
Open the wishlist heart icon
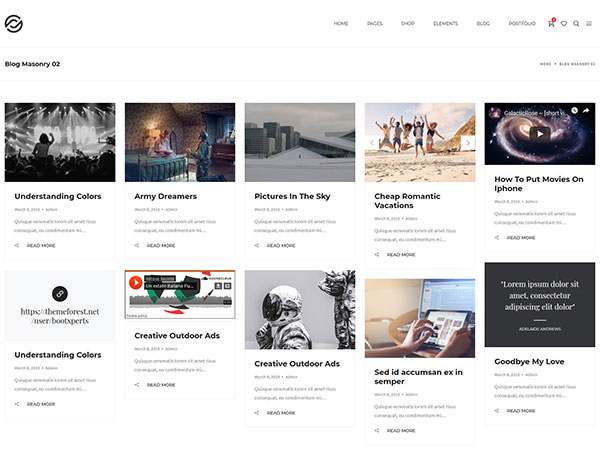tap(564, 24)
